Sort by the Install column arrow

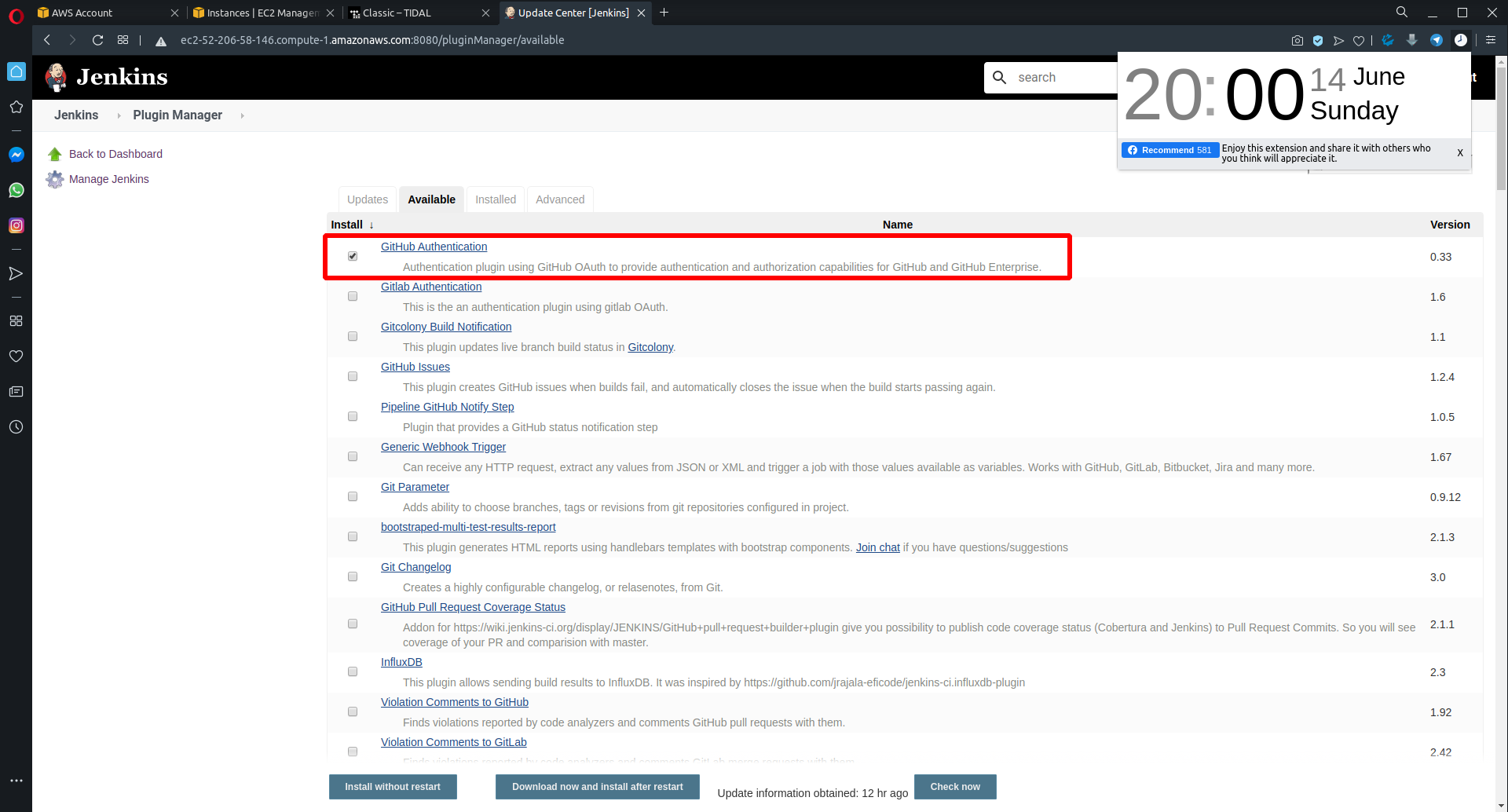point(372,225)
